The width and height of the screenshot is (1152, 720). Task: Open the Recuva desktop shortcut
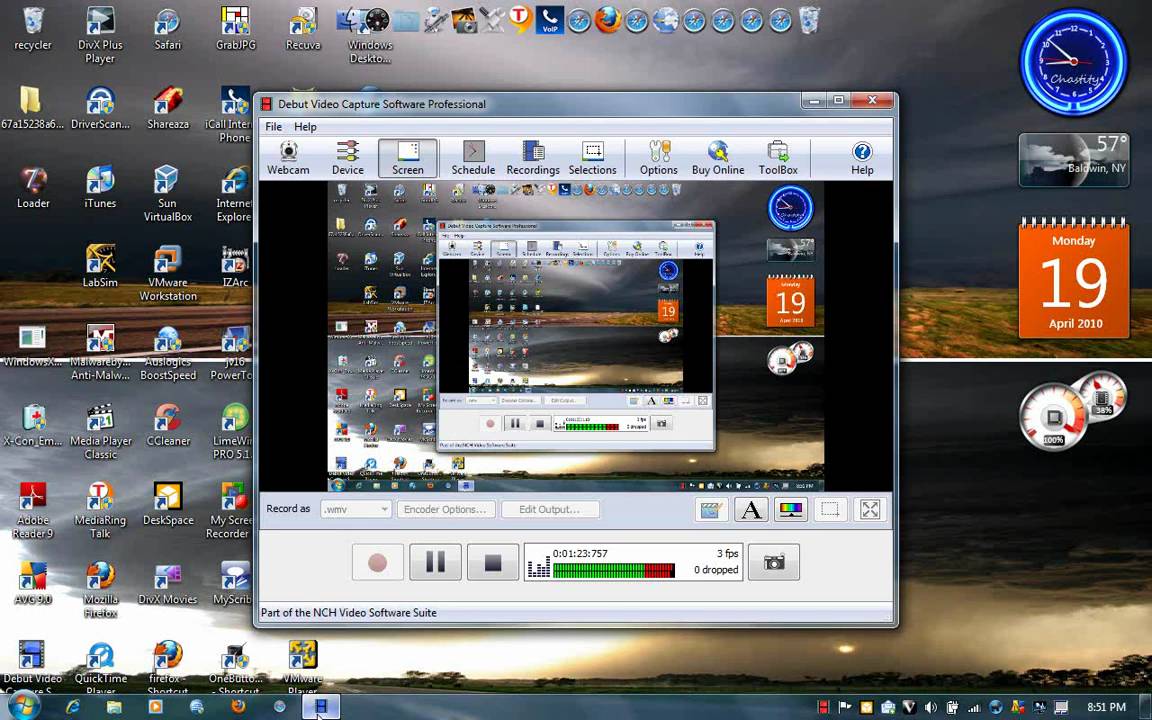303,29
